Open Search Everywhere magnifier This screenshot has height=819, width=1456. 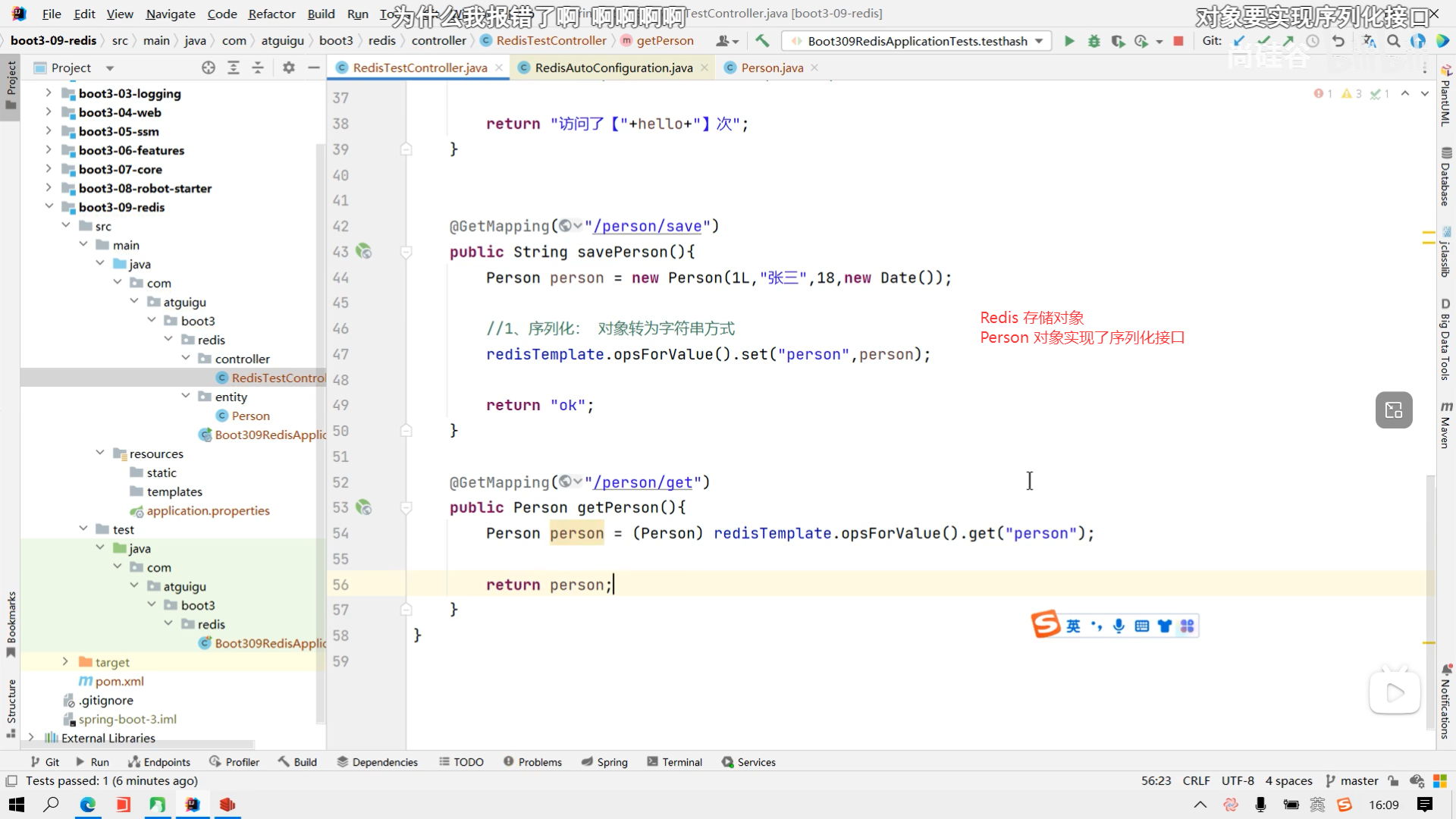point(1394,41)
